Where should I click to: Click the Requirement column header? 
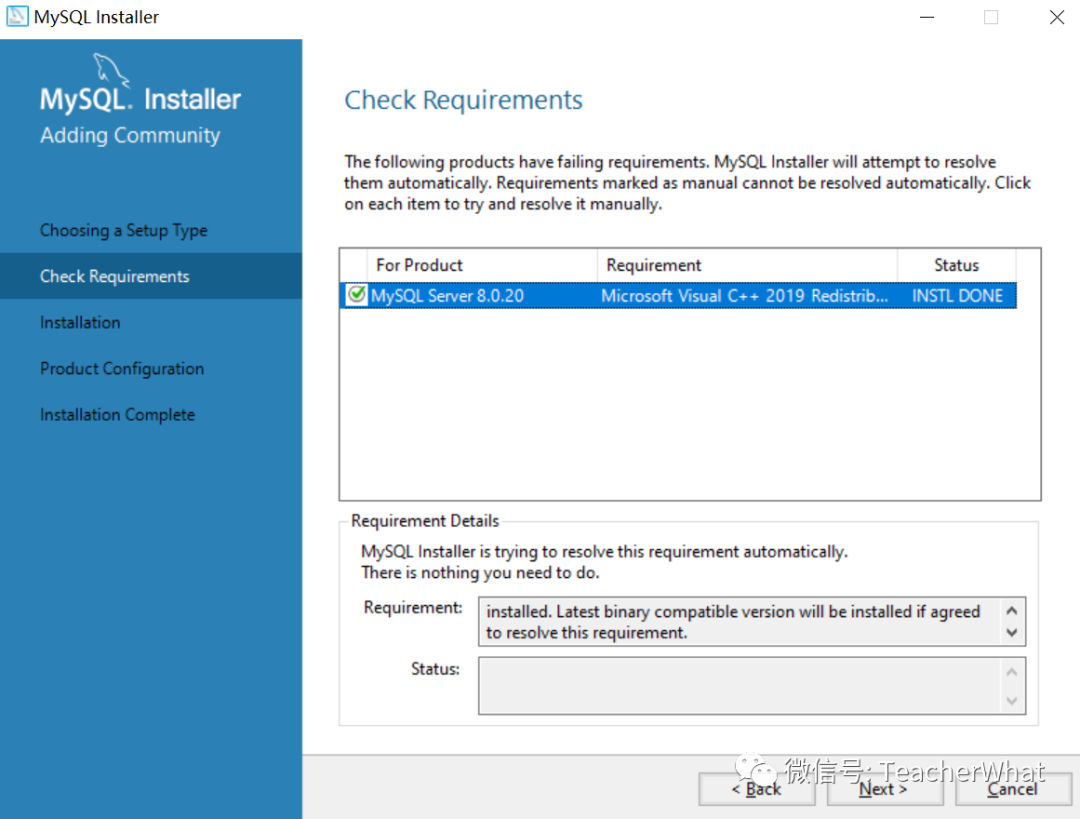pos(747,265)
